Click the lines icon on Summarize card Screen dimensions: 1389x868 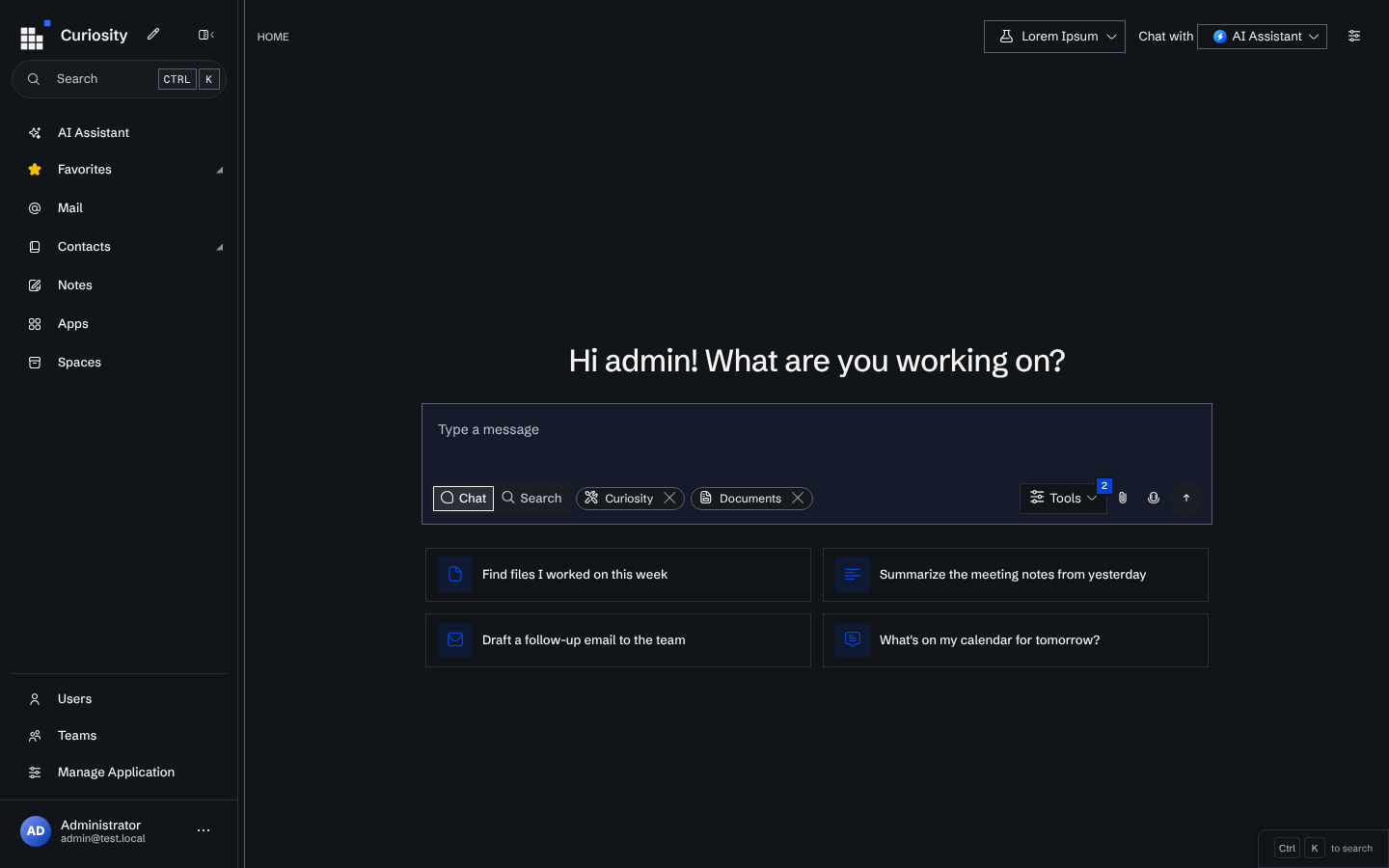pyautogui.click(x=853, y=575)
